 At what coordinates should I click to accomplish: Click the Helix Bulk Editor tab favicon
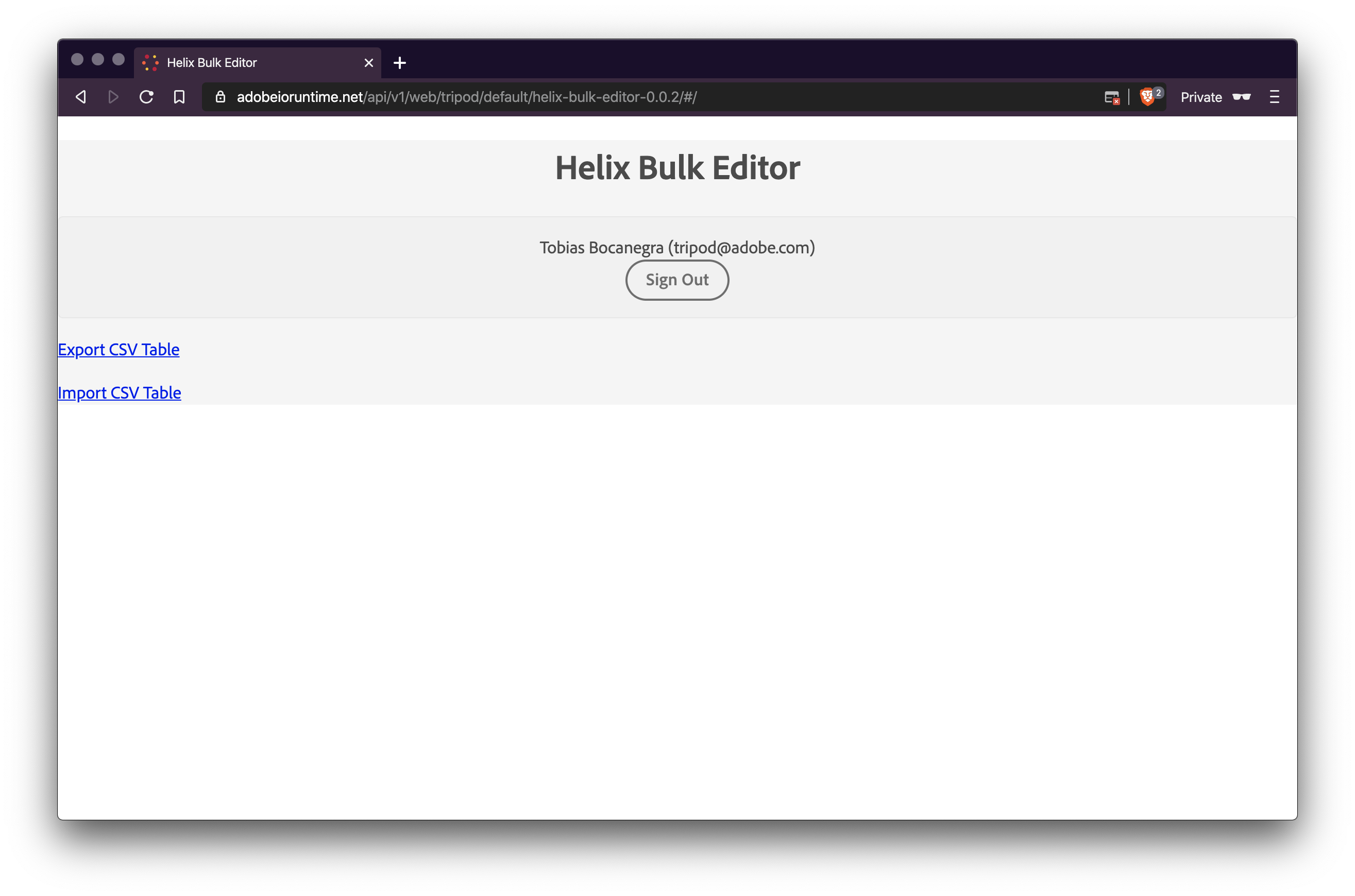(150, 62)
